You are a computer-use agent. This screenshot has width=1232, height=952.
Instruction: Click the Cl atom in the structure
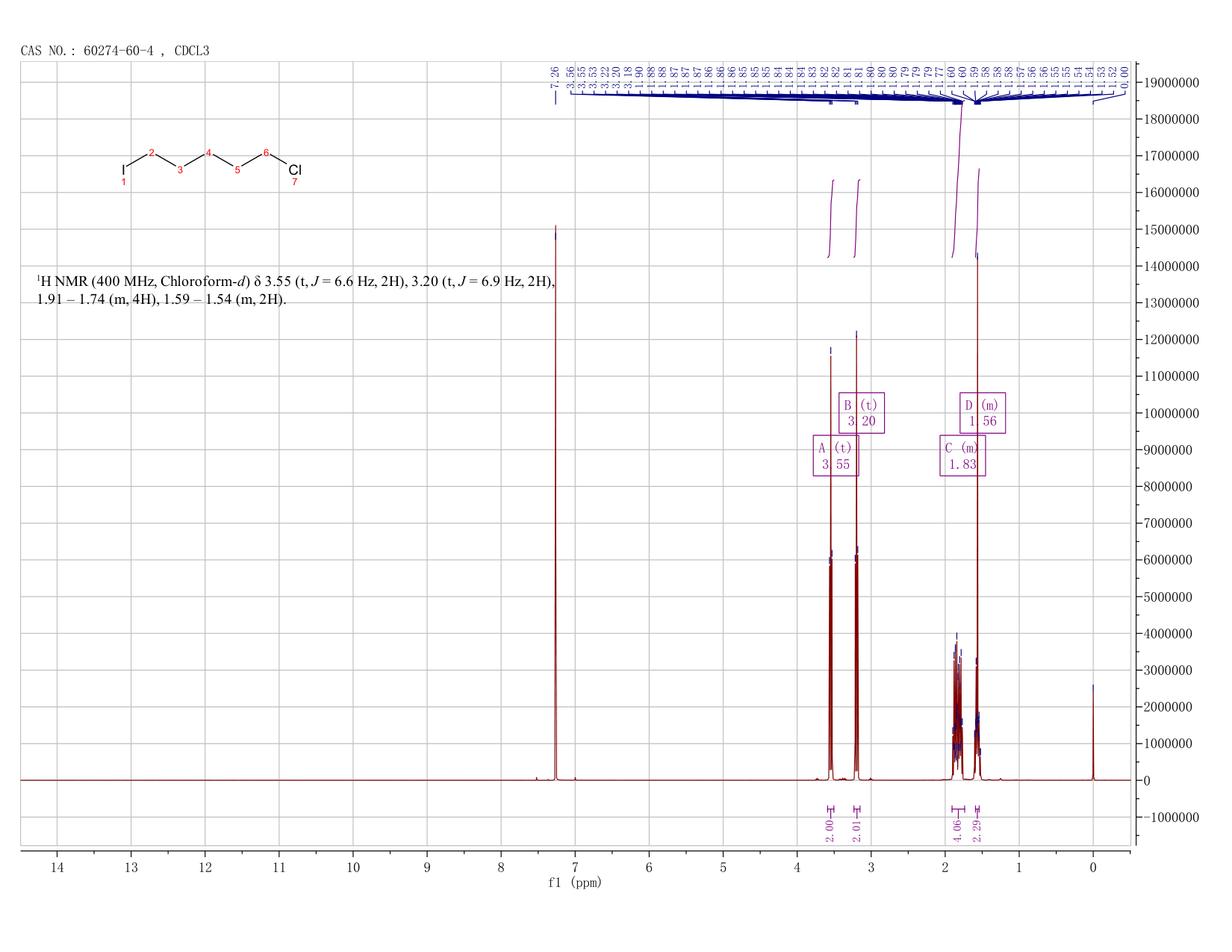pos(295,170)
